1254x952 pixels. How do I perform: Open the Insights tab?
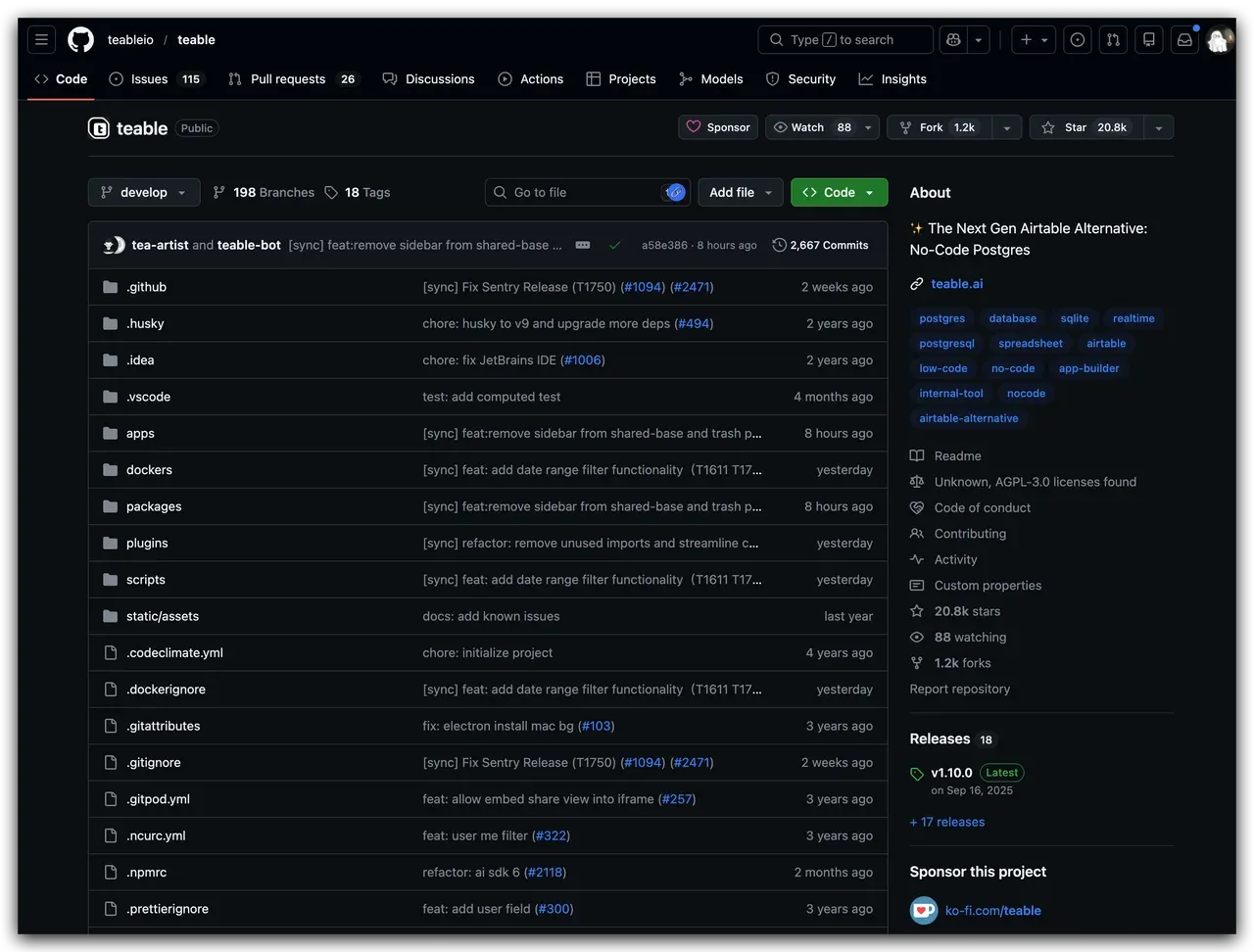coord(892,79)
